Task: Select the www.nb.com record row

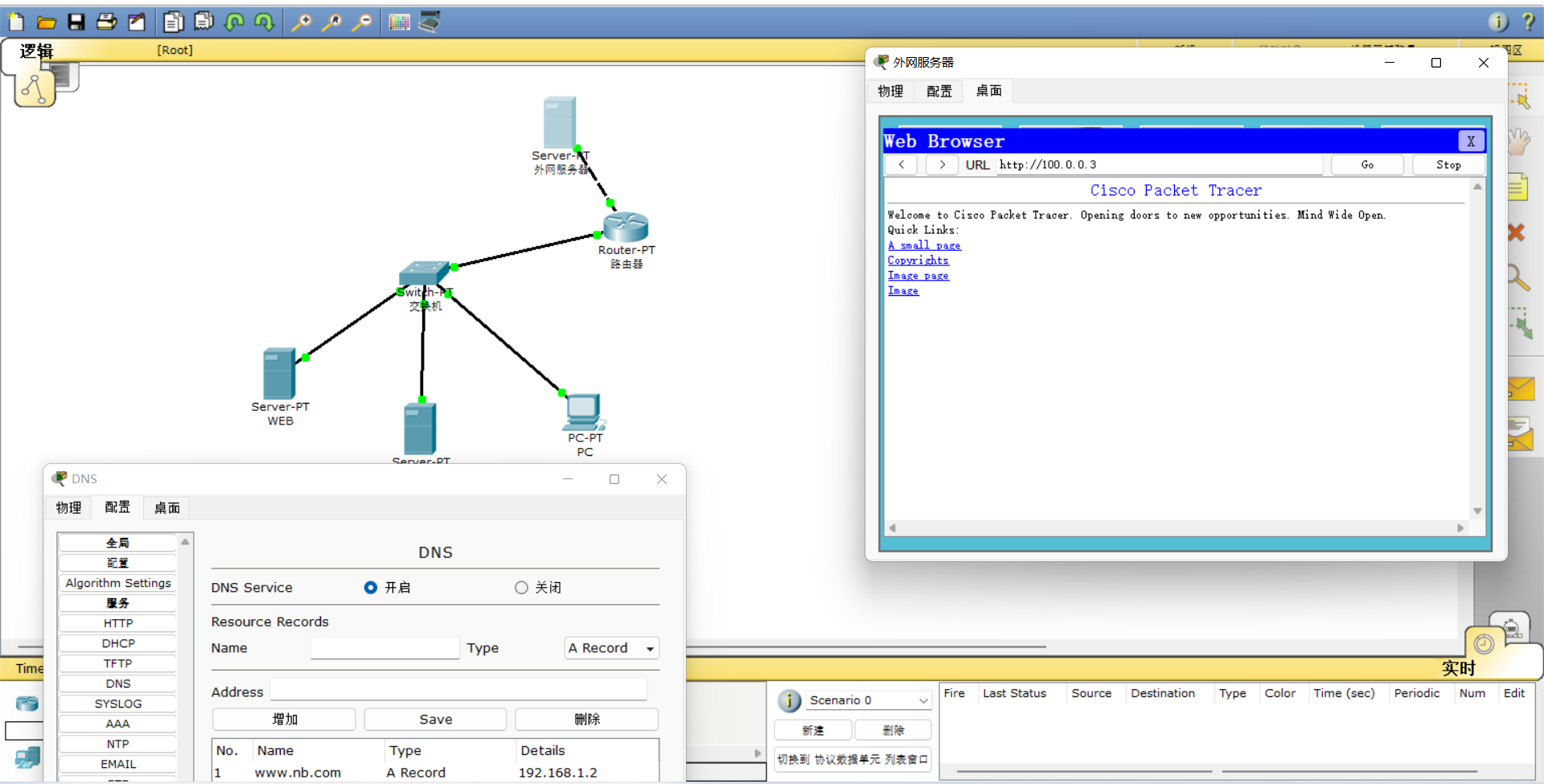Action: pyautogui.click(x=435, y=773)
